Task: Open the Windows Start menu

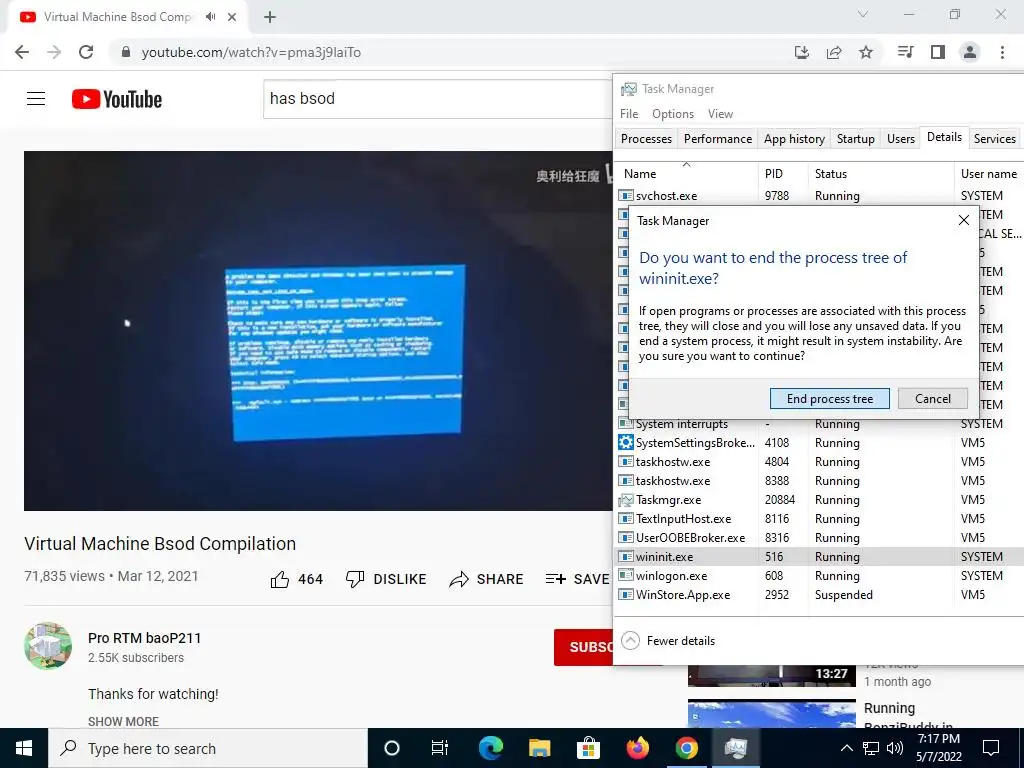Action: point(24,748)
